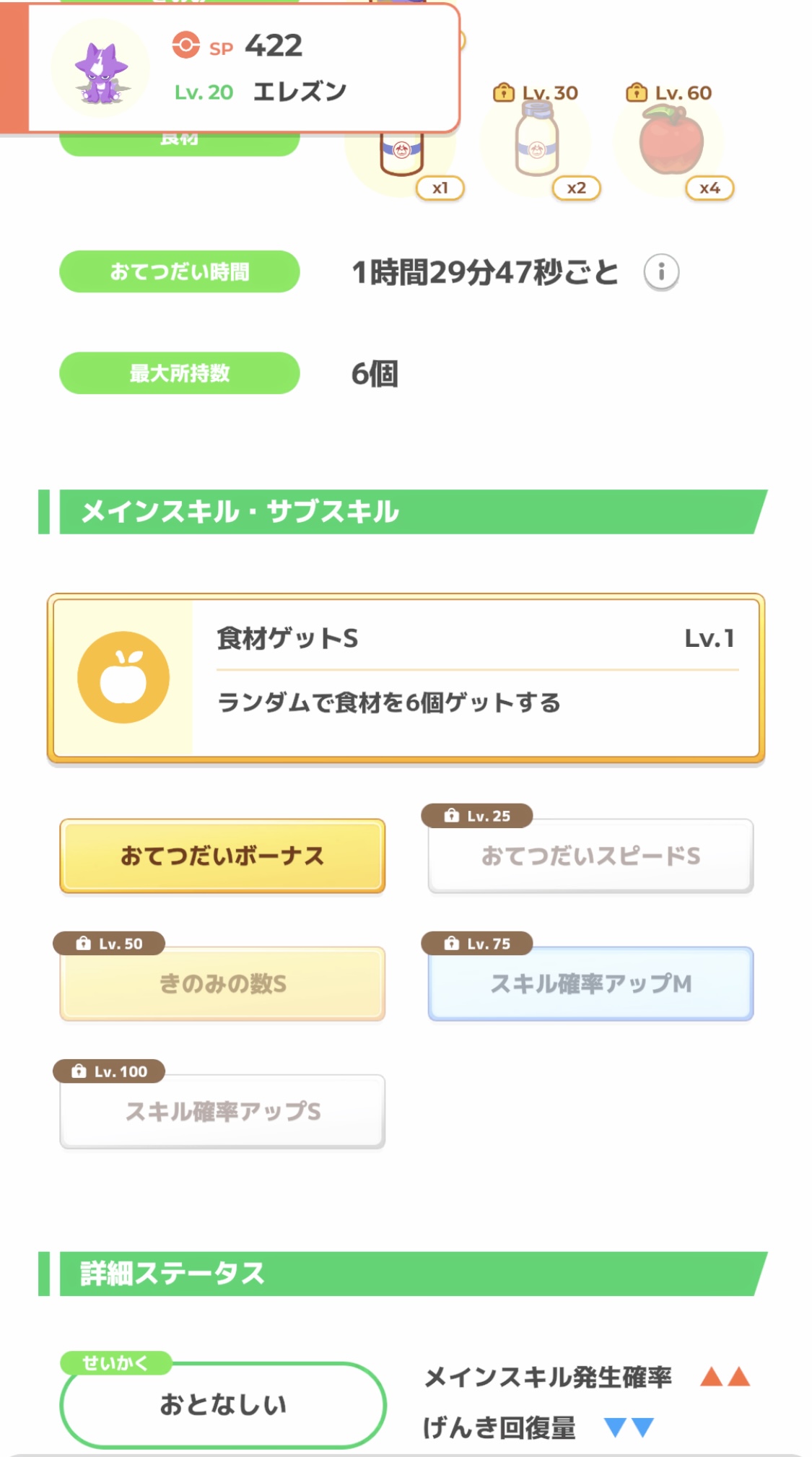The height and width of the screenshot is (1457, 812).
Task: Tap the orange apple main skill icon
Action: (x=123, y=677)
